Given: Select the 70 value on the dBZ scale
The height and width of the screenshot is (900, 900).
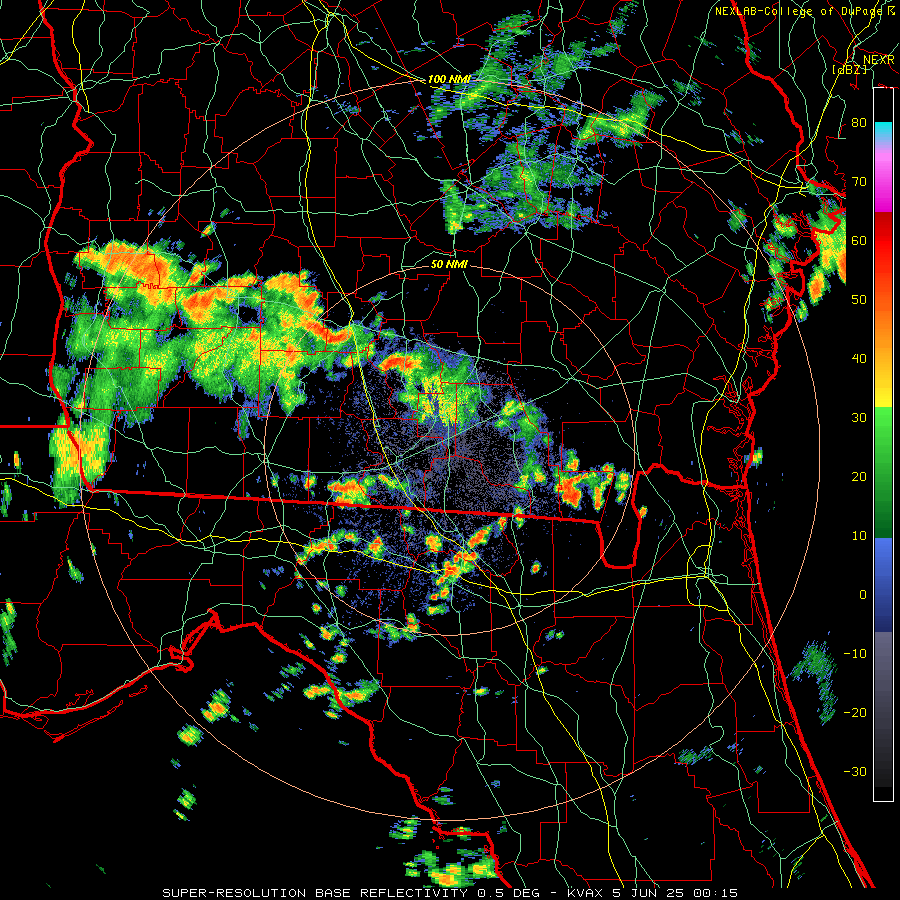Looking at the screenshot, I should [859, 181].
